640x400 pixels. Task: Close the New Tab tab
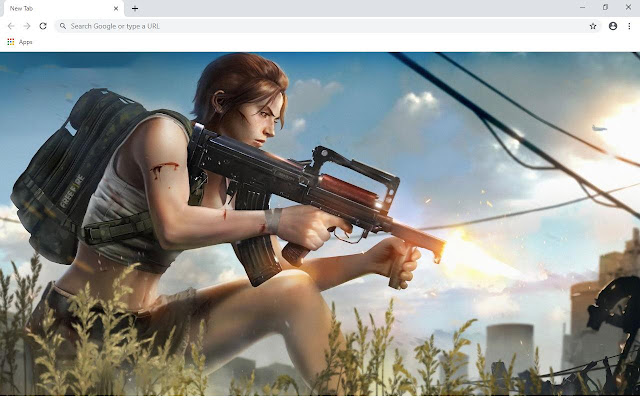116,8
